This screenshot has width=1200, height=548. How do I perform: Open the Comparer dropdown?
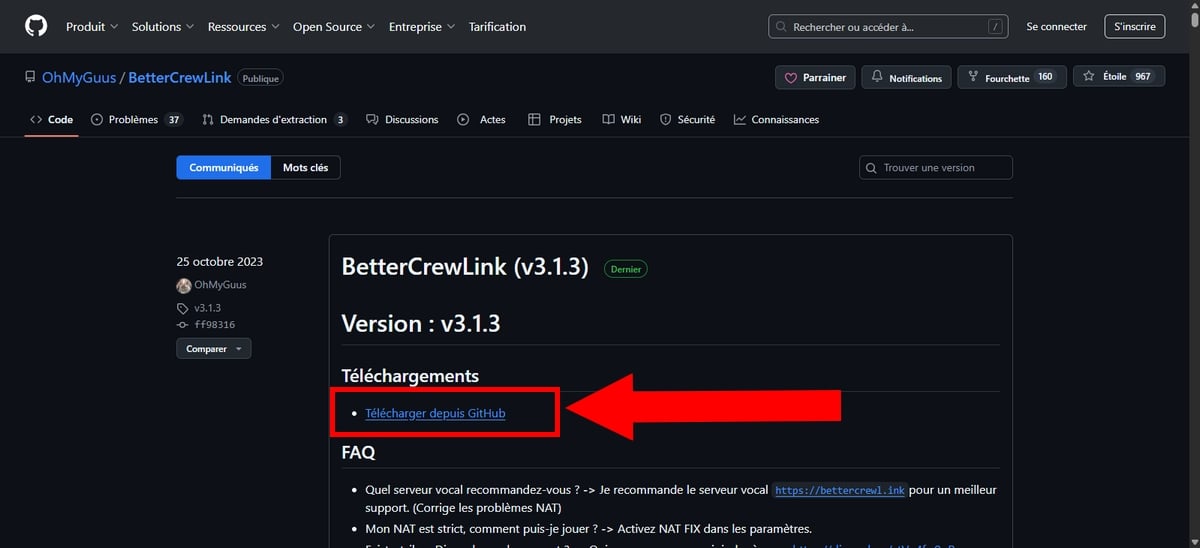tap(214, 349)
